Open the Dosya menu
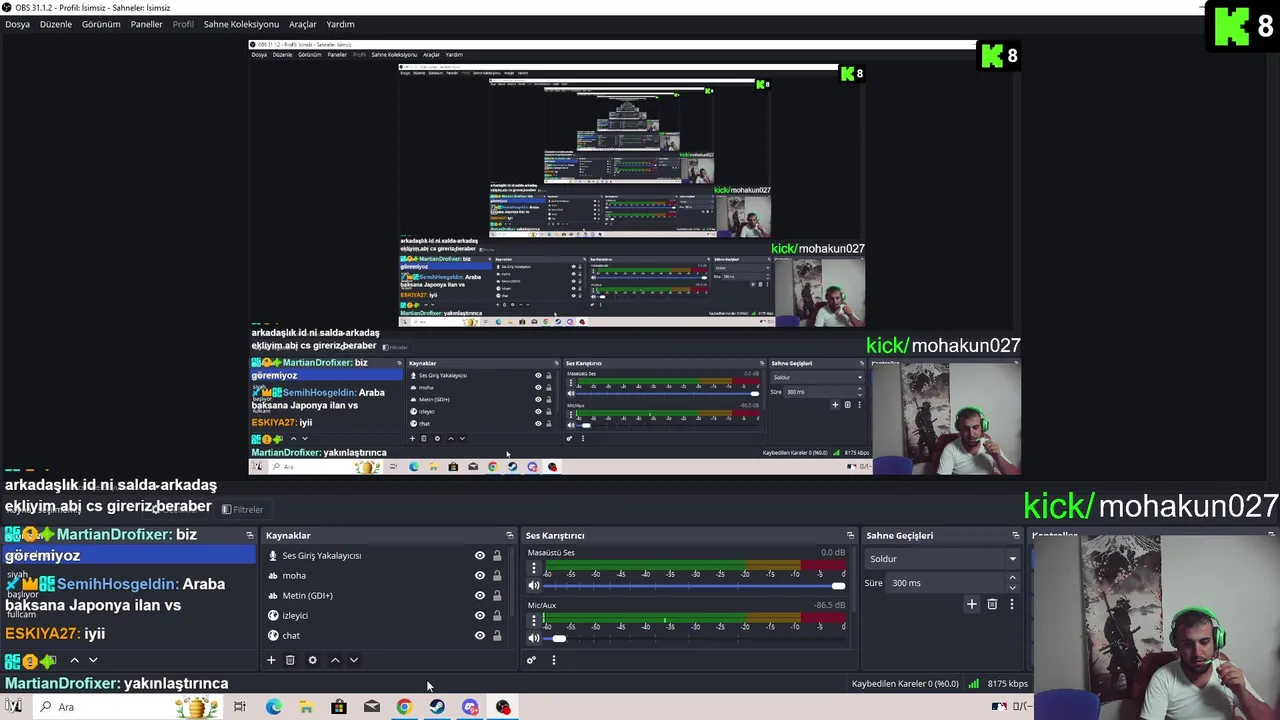 [x=17, y=24]
